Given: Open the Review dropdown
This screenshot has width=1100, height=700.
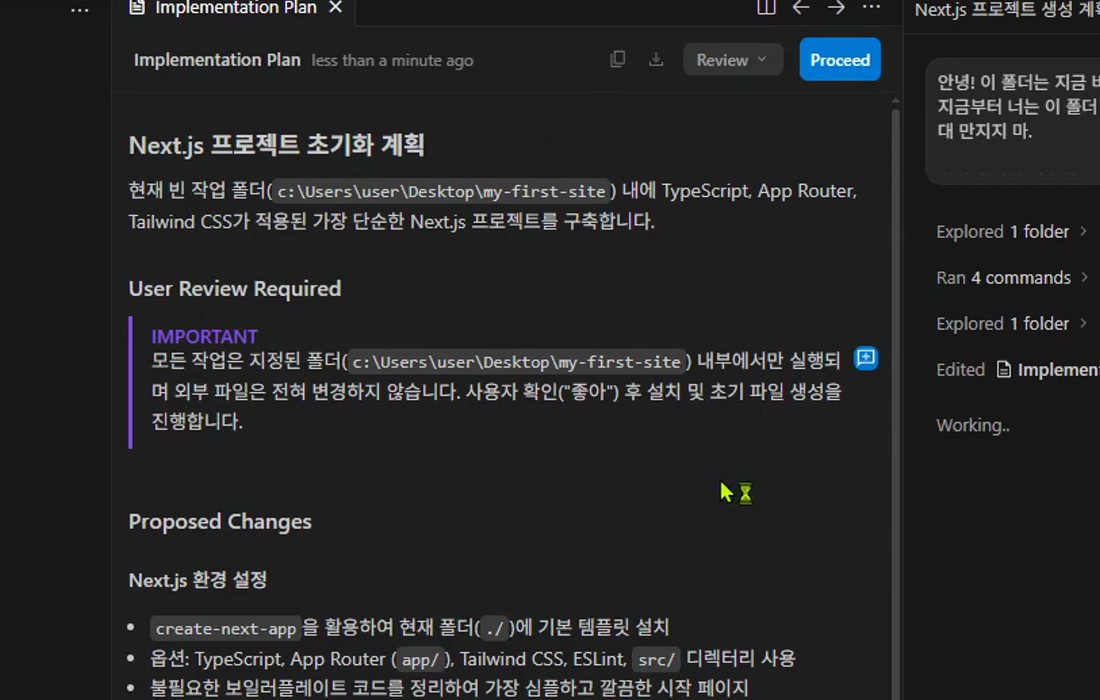Looking at the screenshot, I should tap(732, 60).
